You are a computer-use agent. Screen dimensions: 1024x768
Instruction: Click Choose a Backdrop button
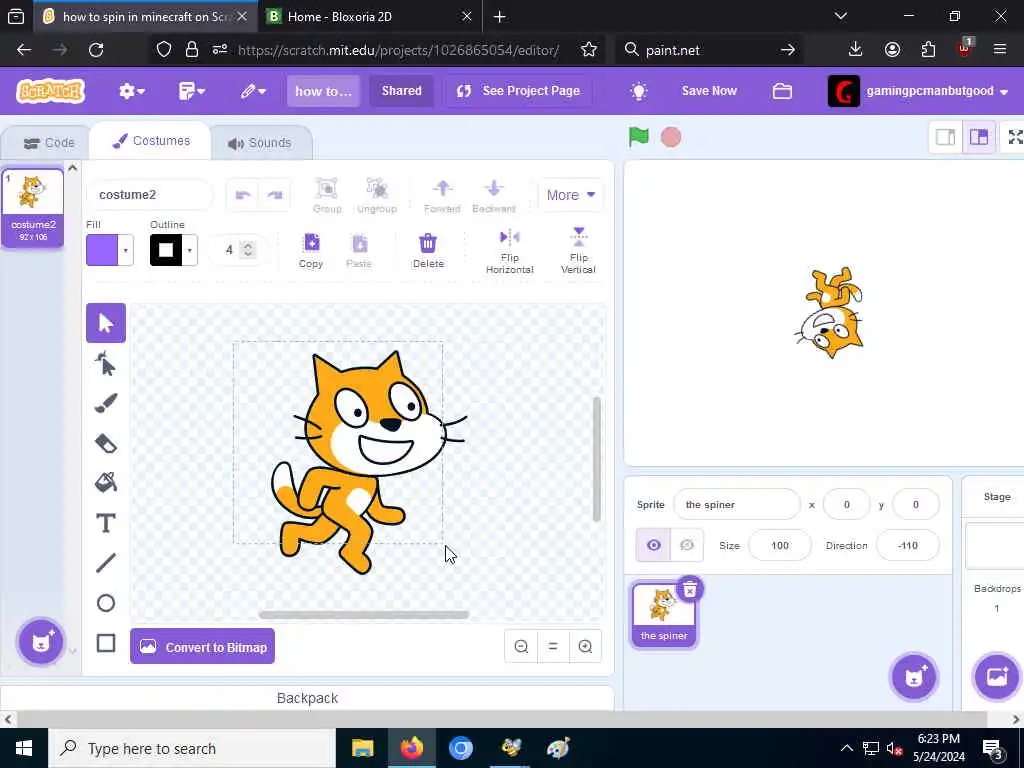click(x=997, y=677)
